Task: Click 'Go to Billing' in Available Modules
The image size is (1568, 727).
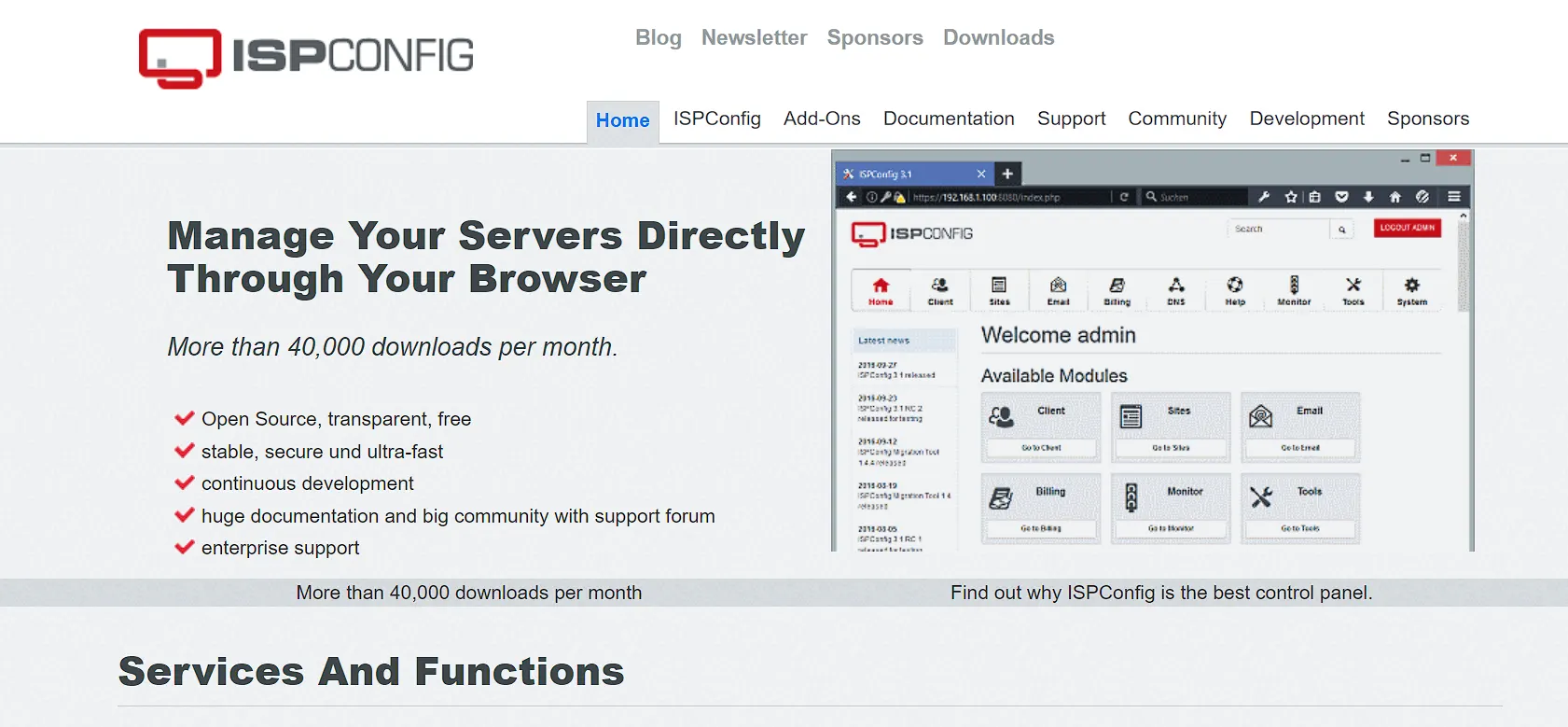Action: (1041, 528)
